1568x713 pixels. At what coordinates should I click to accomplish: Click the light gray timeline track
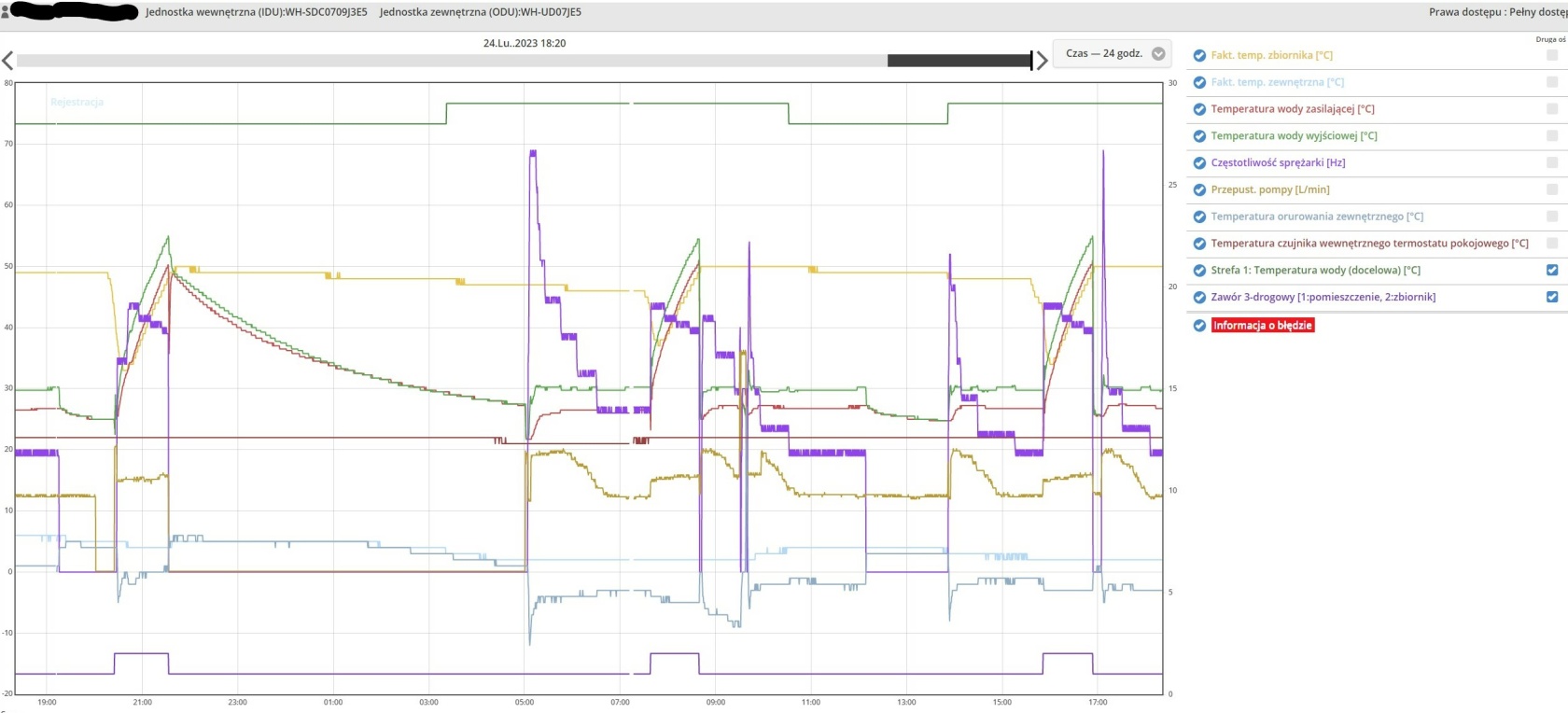coord(448,61)
